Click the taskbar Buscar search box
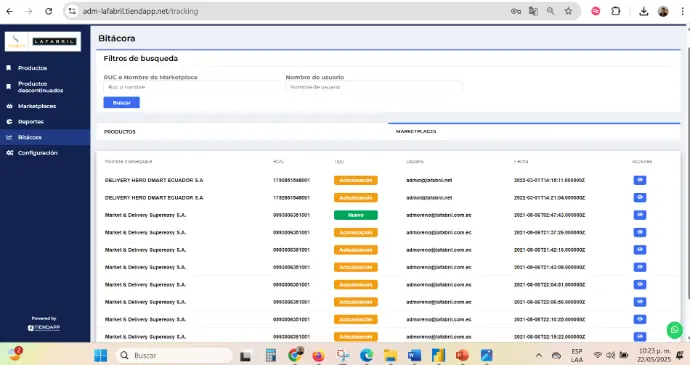 [174, 355]
